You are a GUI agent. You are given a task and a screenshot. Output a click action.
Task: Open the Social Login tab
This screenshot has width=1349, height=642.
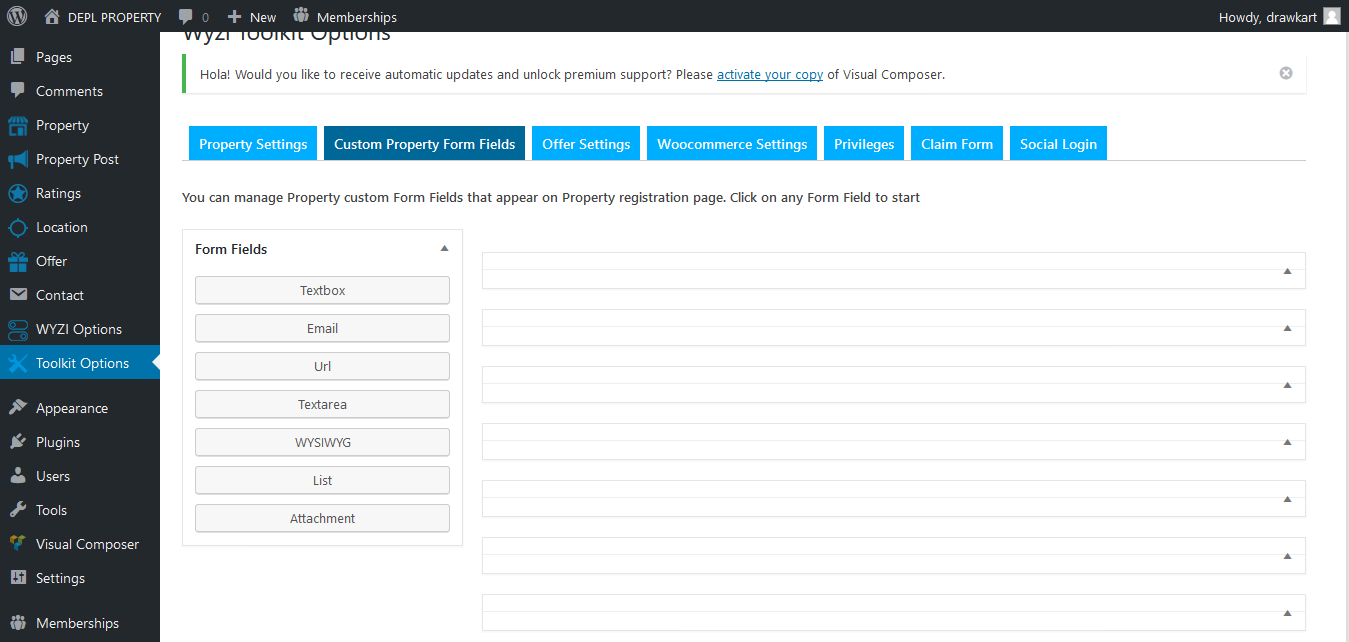[1058, 143]
